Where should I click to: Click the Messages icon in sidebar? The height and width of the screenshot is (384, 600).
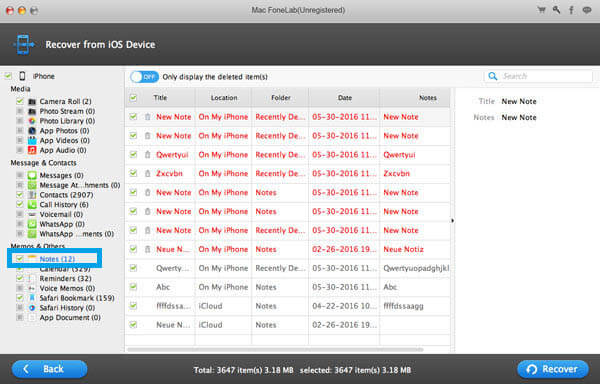tap(32, 175)
